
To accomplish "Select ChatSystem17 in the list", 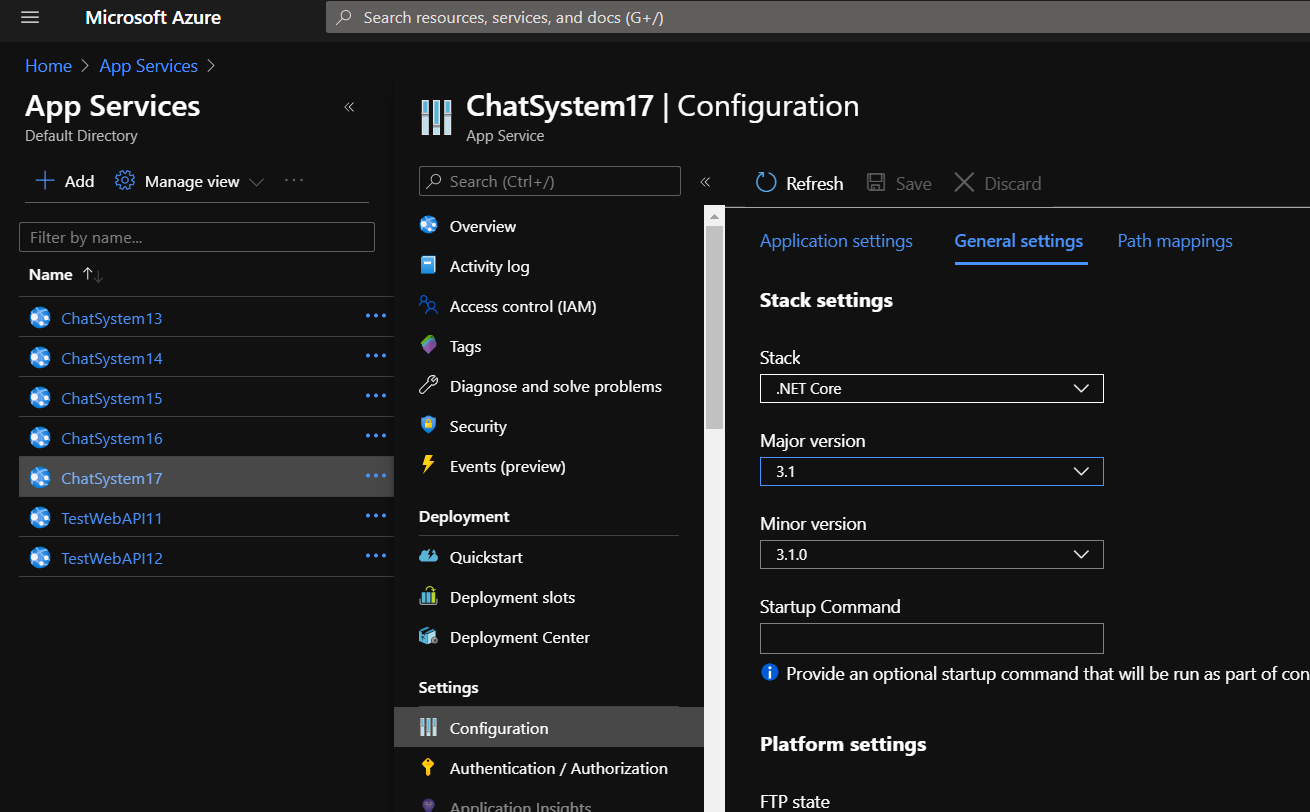I will tap(206, 477).
